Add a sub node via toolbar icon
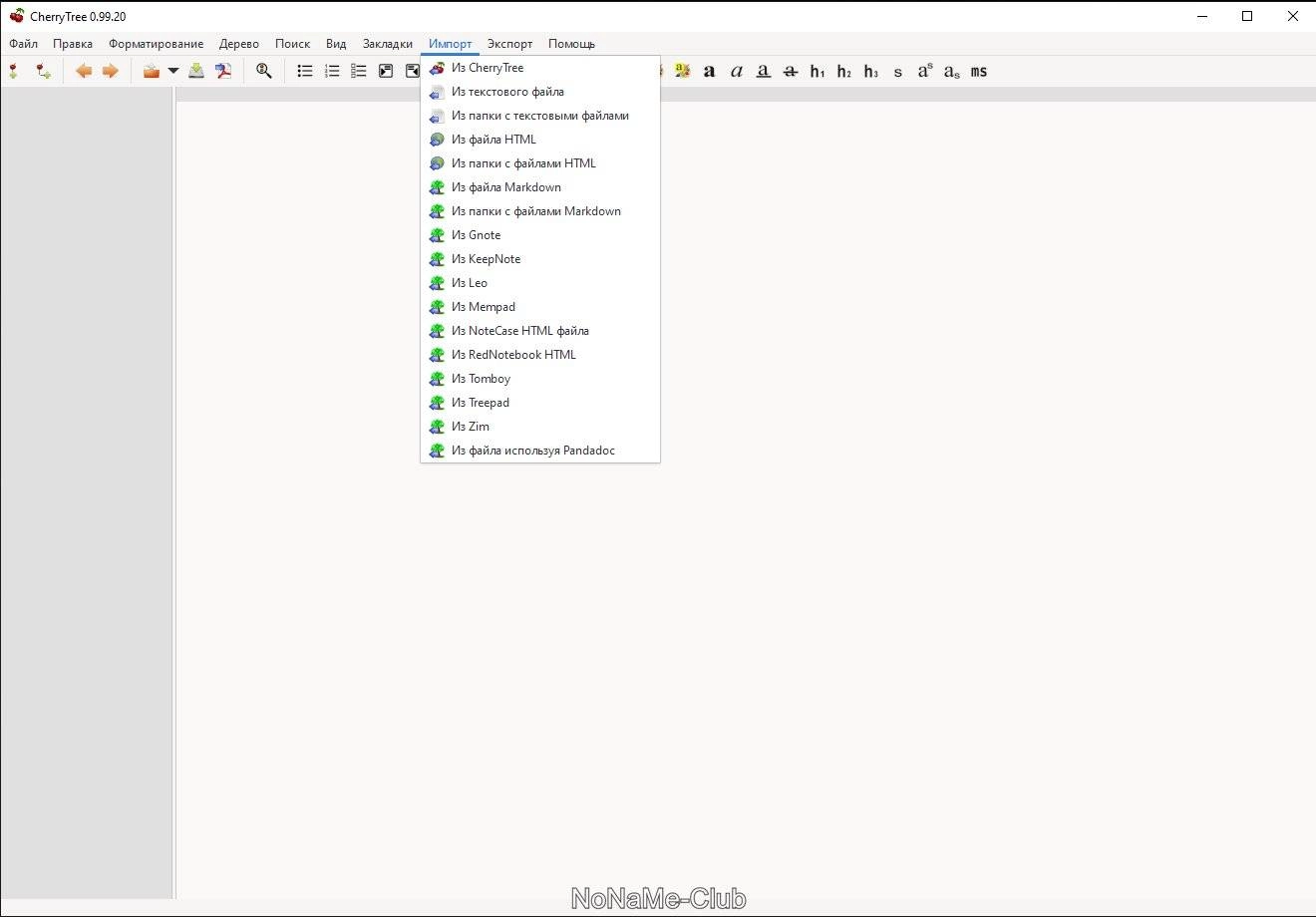Screen dimensions: 1316x917 (x=43, y=71)
